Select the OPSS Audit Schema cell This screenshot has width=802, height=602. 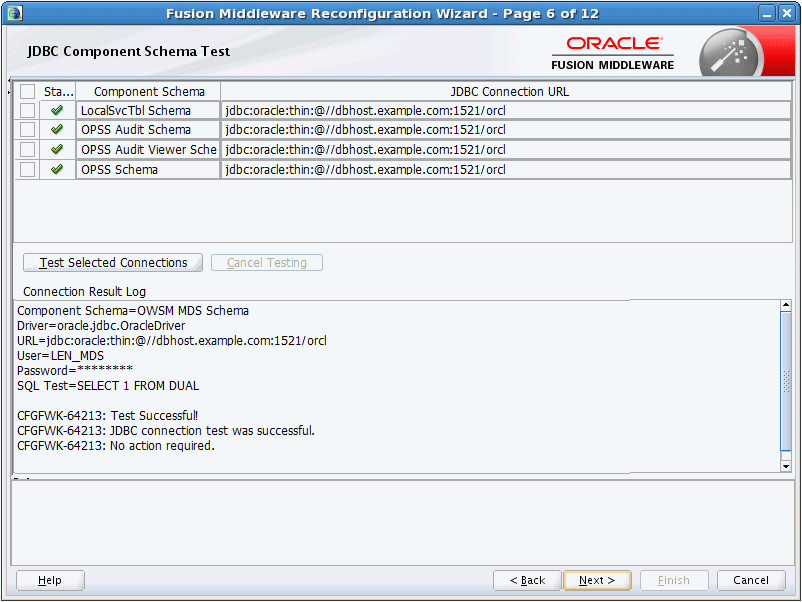point(148,129)
